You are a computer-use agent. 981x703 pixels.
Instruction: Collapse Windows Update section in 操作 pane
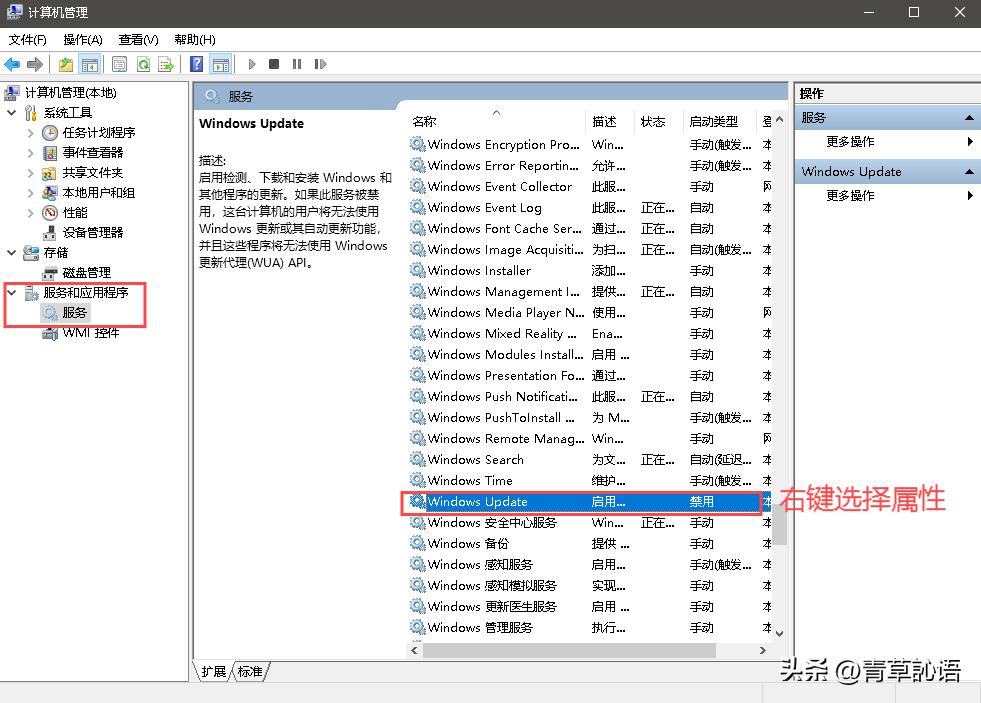pyautogui.click(x=968, y=171)
